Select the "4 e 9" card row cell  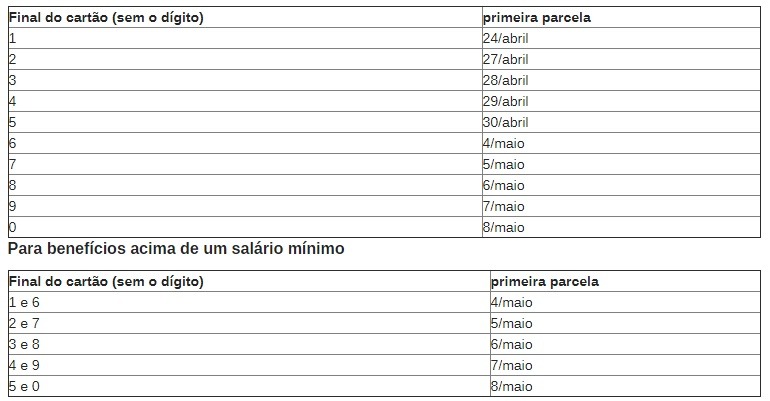click(24, 366)
